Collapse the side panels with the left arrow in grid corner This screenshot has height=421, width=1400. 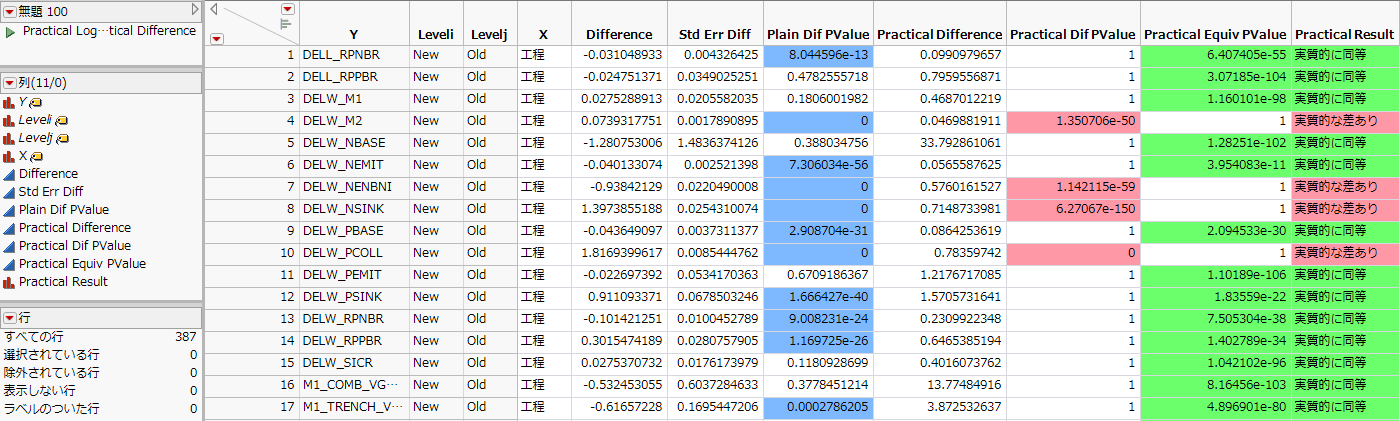tap(215, 9)
